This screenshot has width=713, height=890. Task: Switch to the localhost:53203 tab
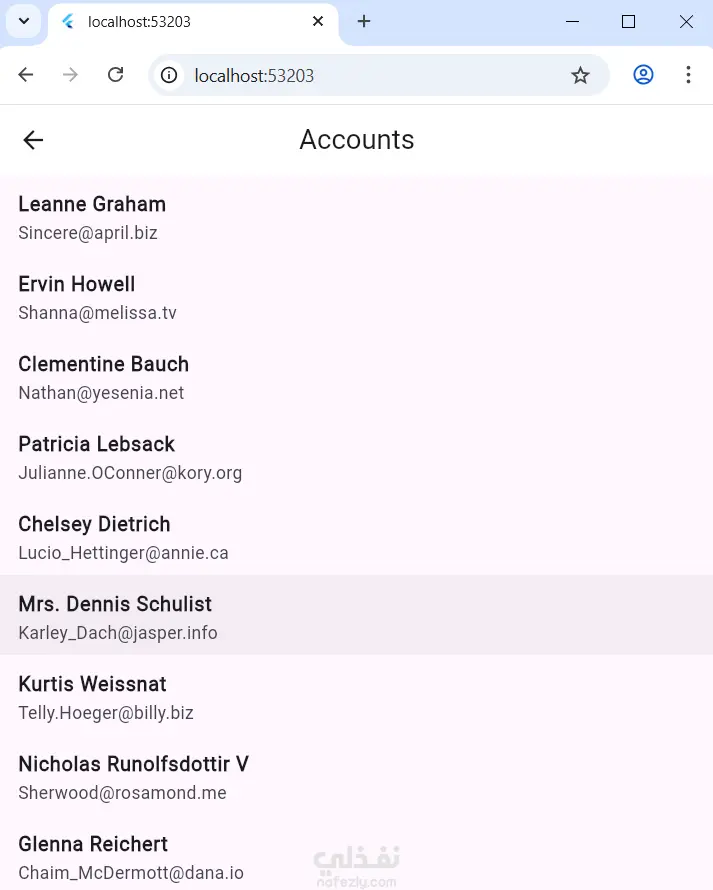point(180,21)
